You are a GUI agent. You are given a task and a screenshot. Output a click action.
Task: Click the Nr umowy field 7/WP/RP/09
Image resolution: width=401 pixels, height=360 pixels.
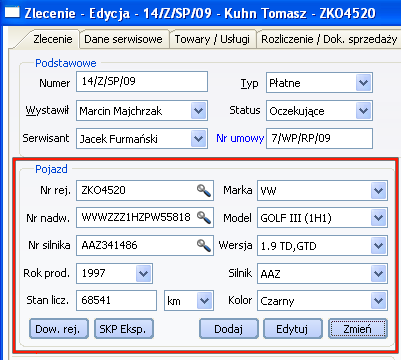tap(319, 138)
